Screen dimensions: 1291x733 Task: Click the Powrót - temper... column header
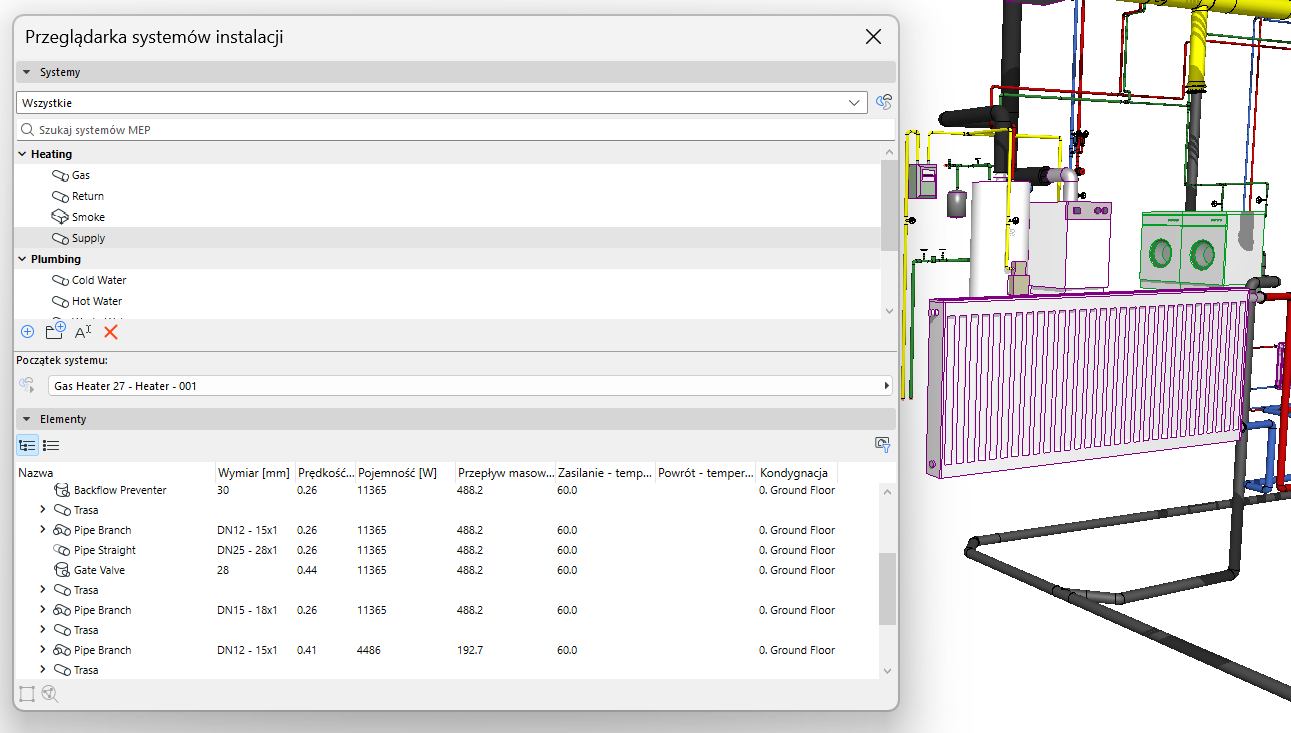pyautogui.click(x=705, y=472)
